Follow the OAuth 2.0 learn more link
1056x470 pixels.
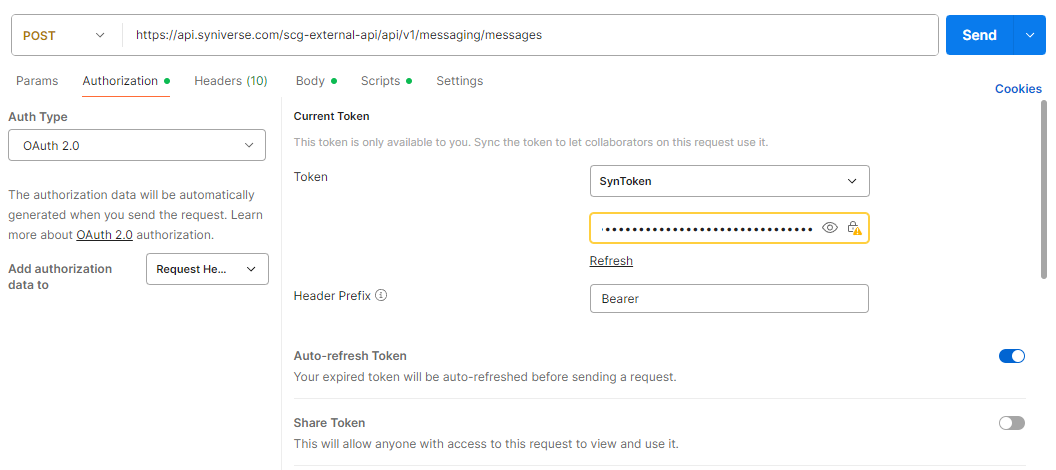104,235
